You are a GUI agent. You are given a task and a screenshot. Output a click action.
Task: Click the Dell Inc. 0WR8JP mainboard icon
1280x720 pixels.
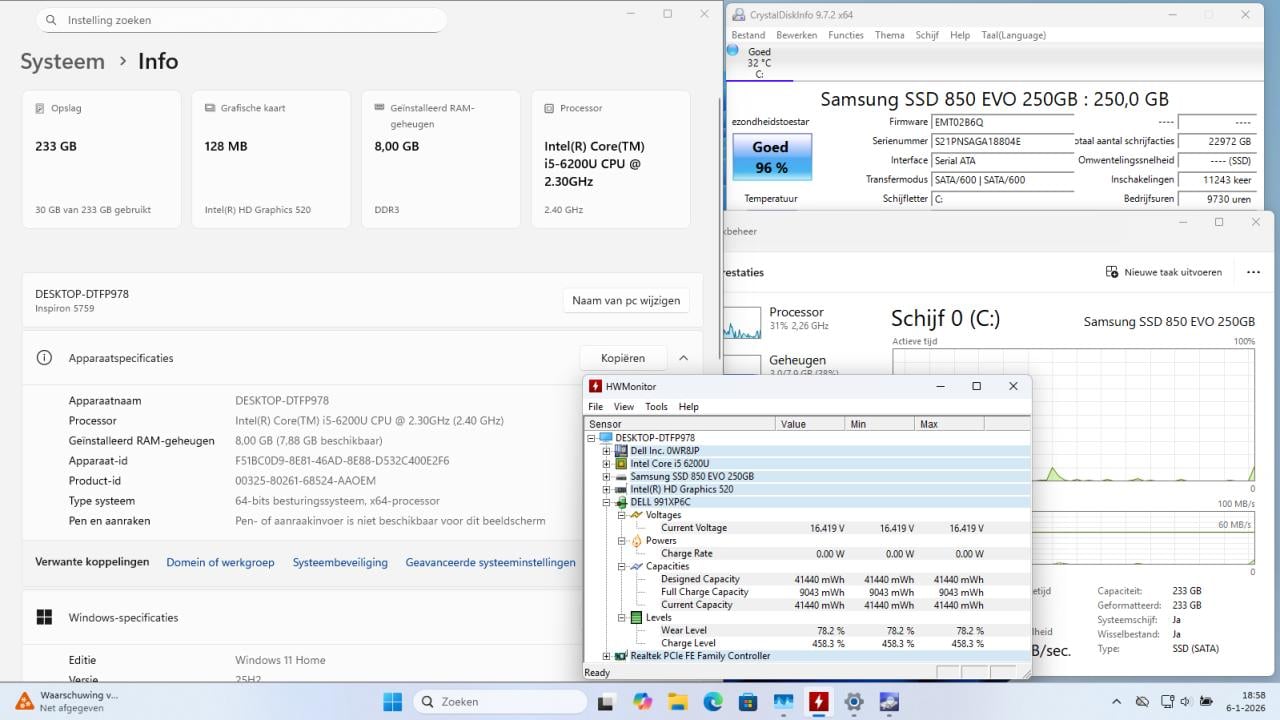[621, 451]
